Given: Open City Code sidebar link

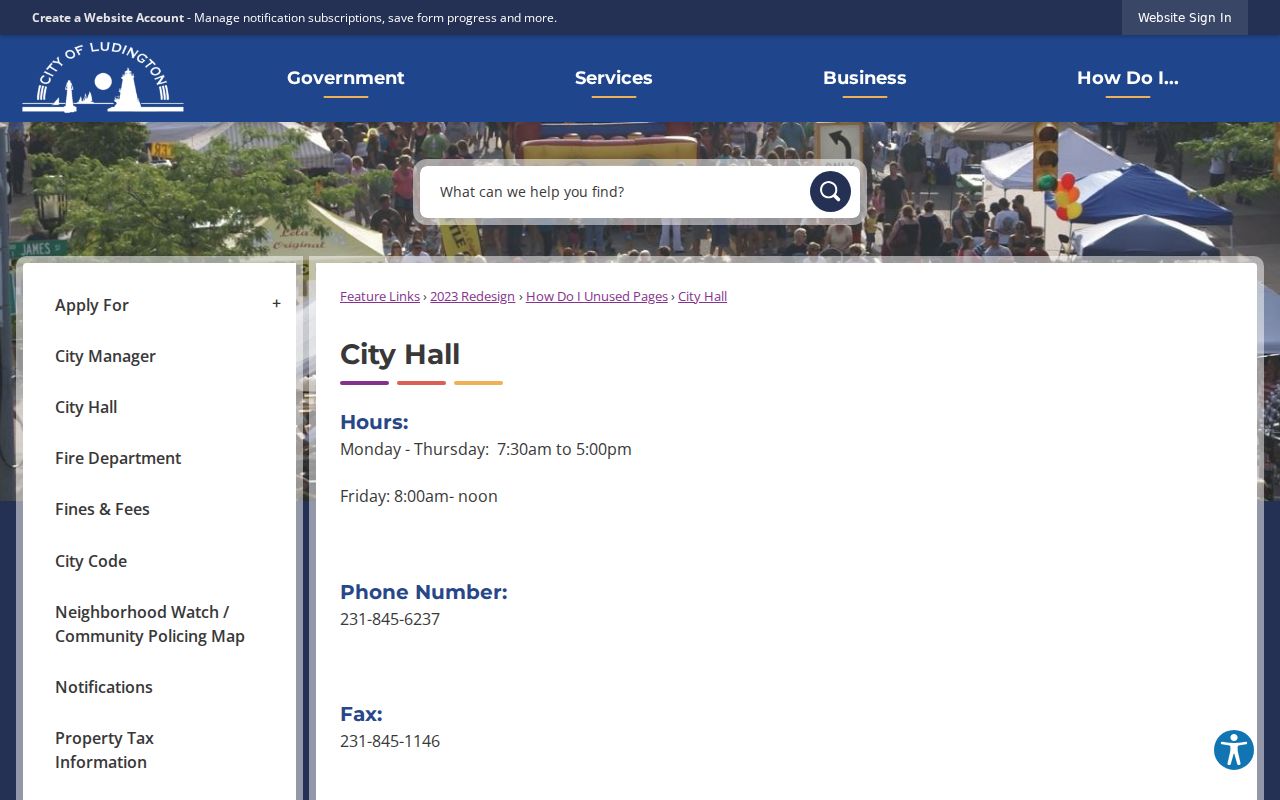Looking at the screenshot, I should [x=91, y=561].
